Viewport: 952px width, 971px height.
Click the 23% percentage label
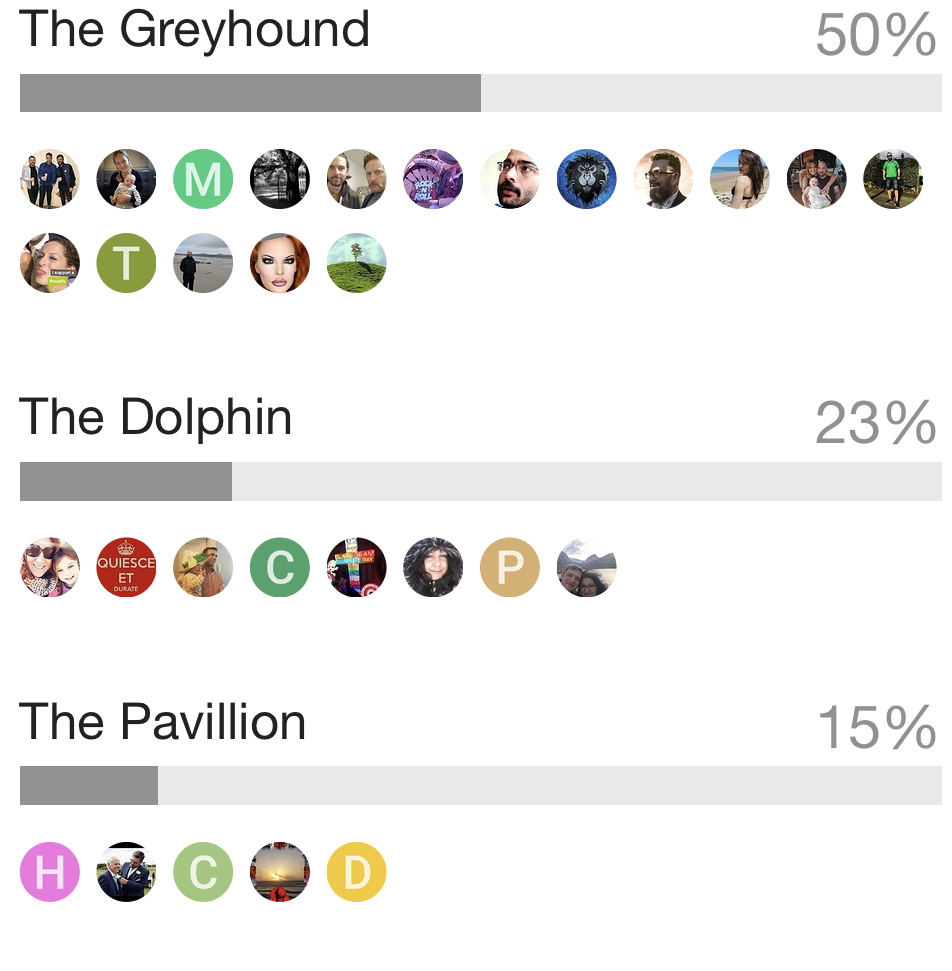[876, 424]
